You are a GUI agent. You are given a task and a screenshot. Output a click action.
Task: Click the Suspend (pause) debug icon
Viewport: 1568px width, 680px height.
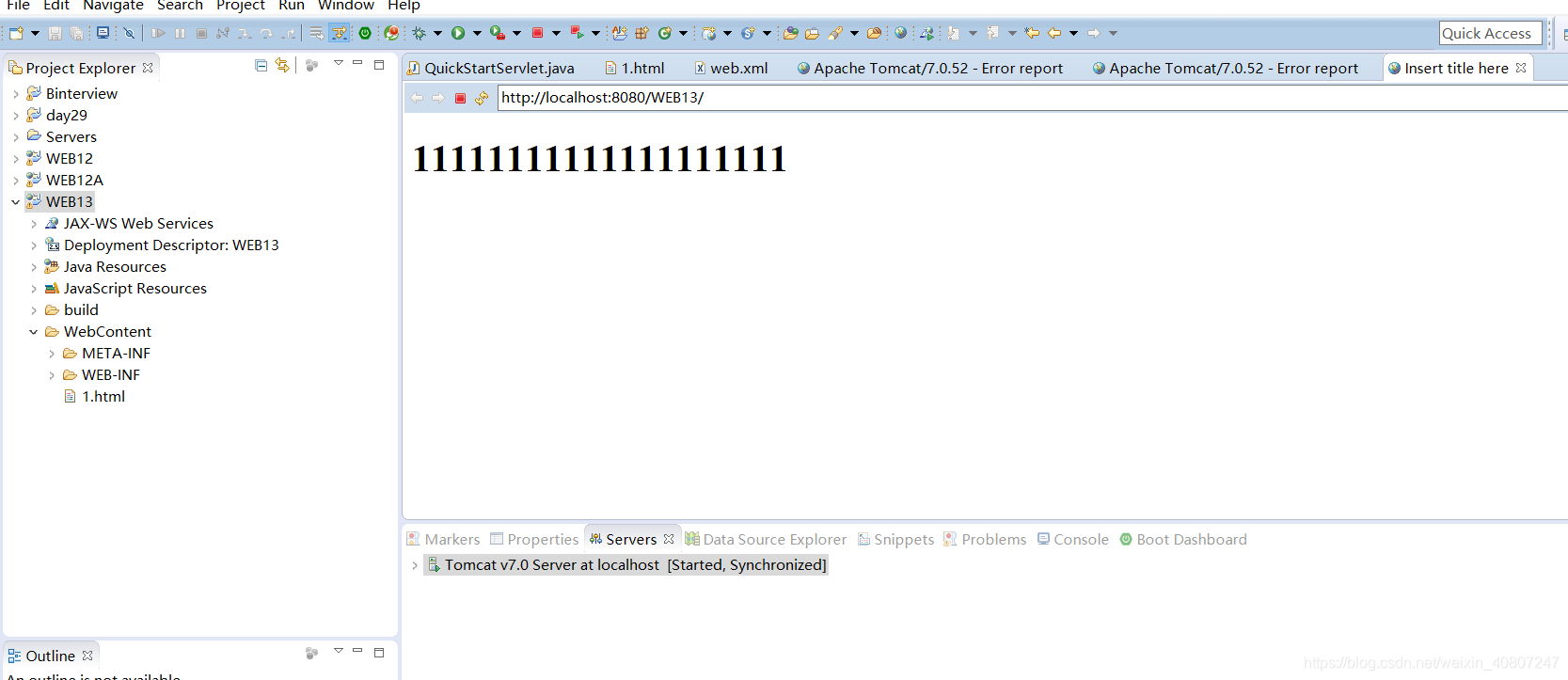(x=180, y=33)
